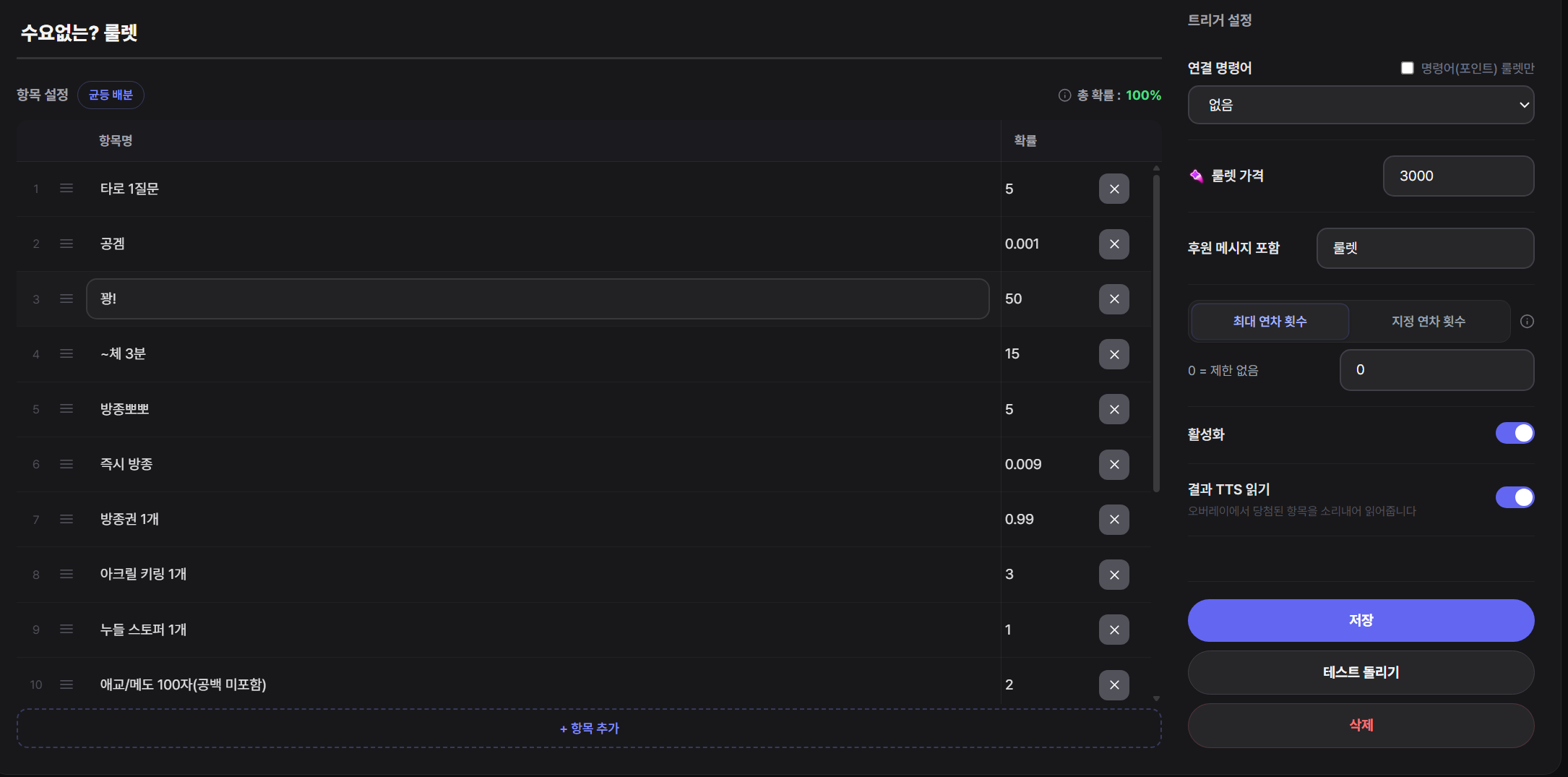1568x777 pixels.
Task: Click the 항목명 column header
Action: [116, 141]
